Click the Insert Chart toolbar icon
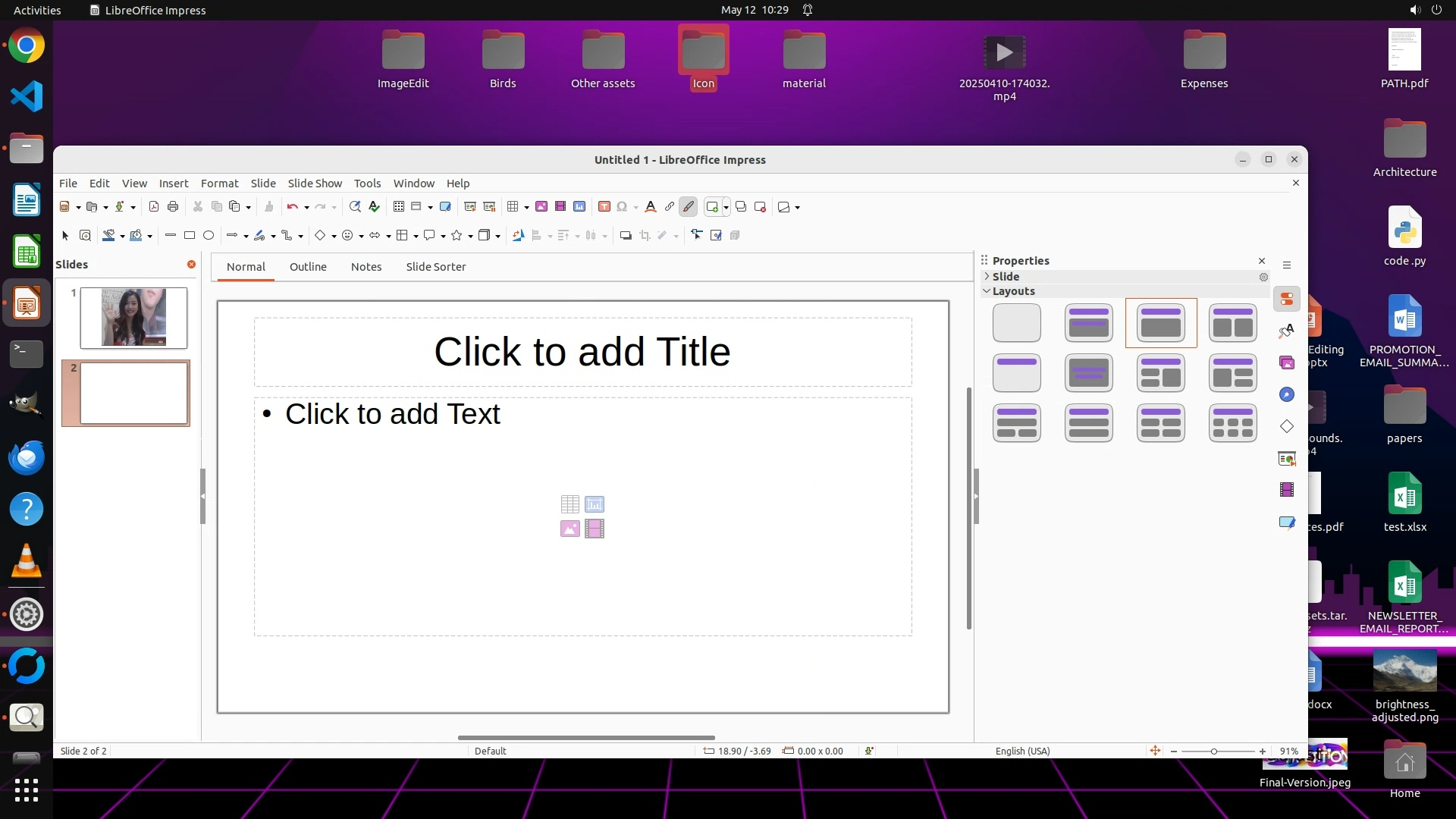The height and width of the screenshot is (819, 1456). coord(579,206)
